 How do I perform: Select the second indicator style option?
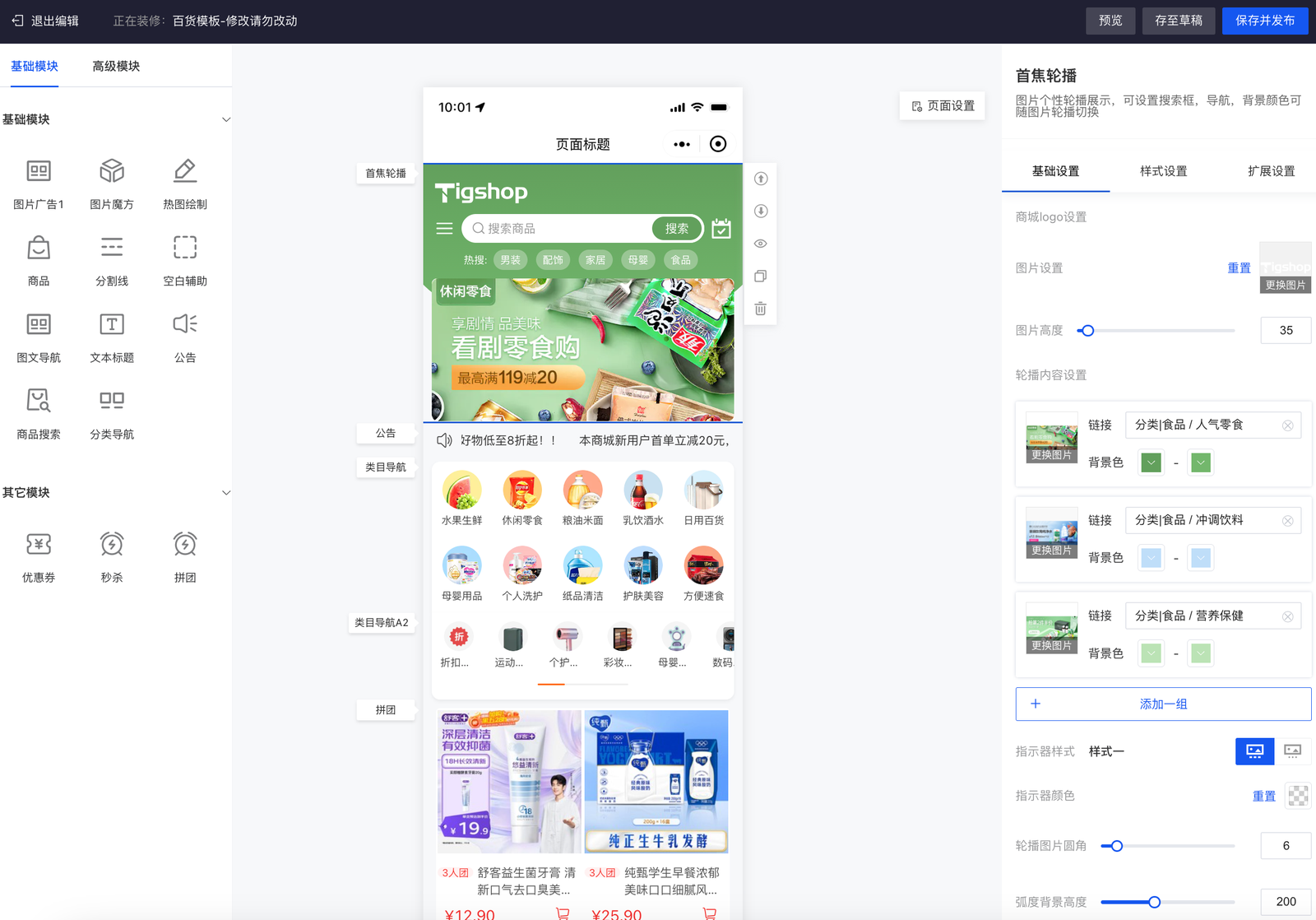tap(1292, 750)
